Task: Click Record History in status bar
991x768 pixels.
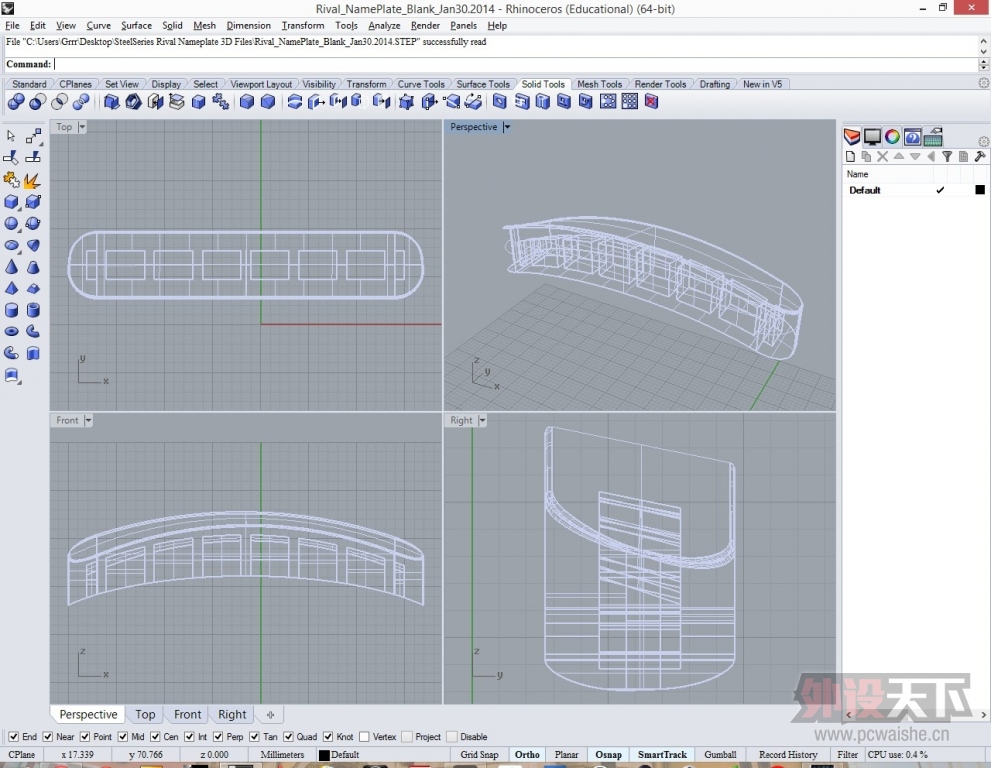Action: coord(787,754)
